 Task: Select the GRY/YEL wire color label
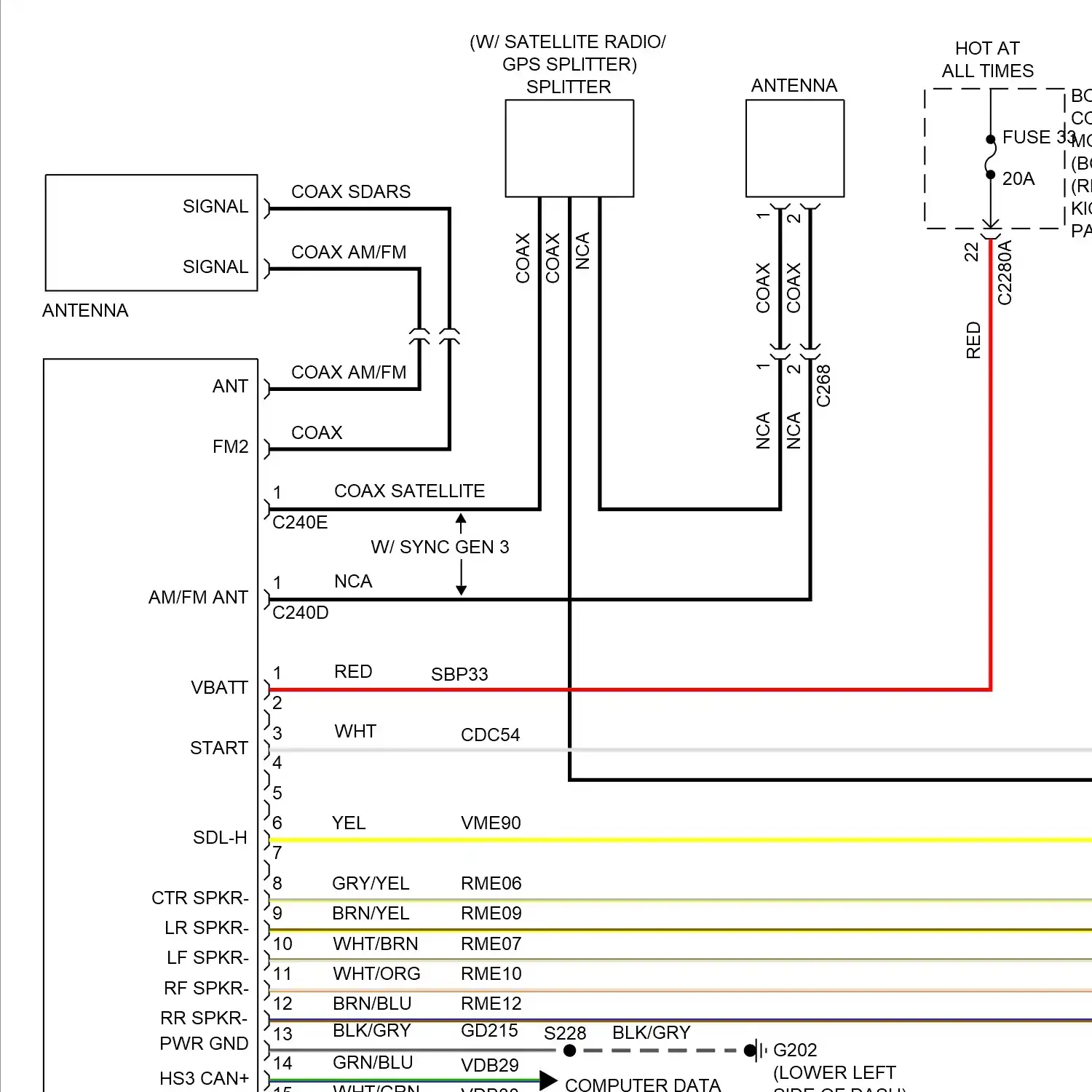[371, 883]
